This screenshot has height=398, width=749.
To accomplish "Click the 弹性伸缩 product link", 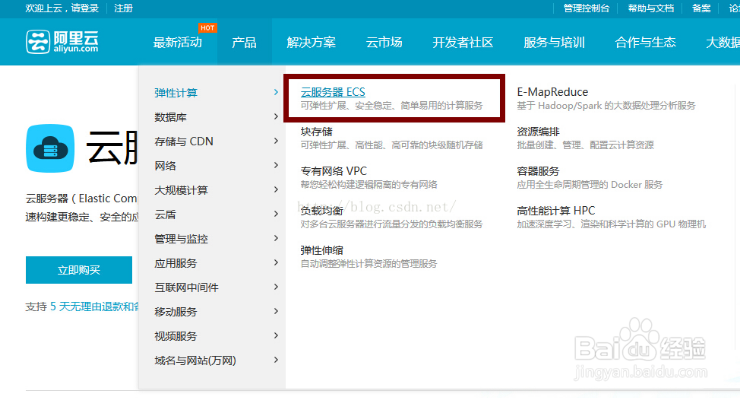I will [321, 250].
